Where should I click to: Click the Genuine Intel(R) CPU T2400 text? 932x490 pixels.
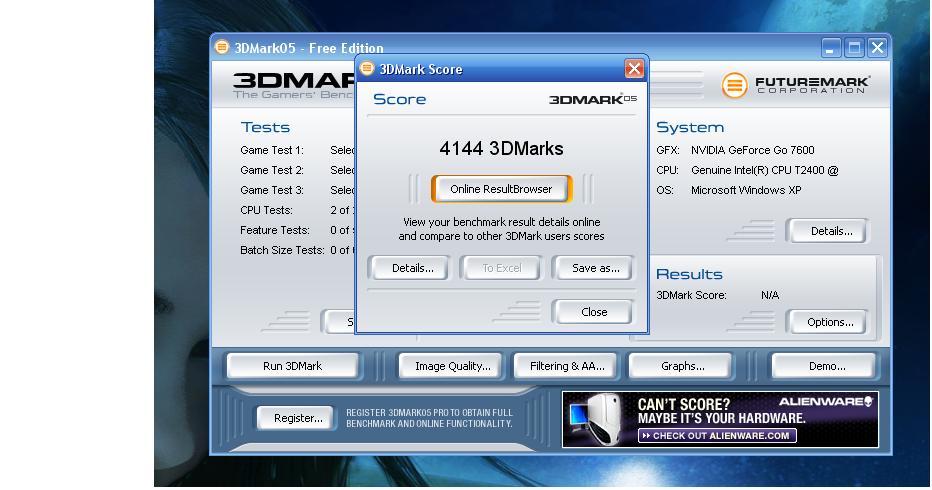click(764, 171)
